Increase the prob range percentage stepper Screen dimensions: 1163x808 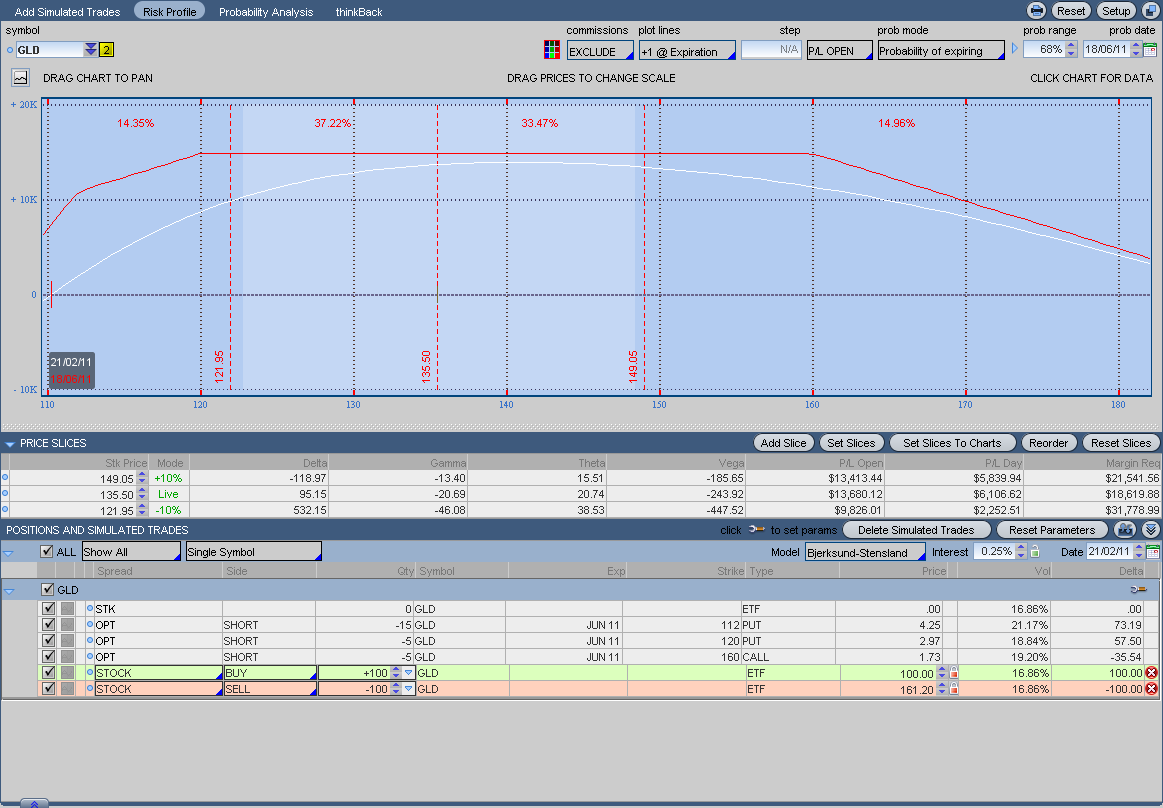(1071, 46)
